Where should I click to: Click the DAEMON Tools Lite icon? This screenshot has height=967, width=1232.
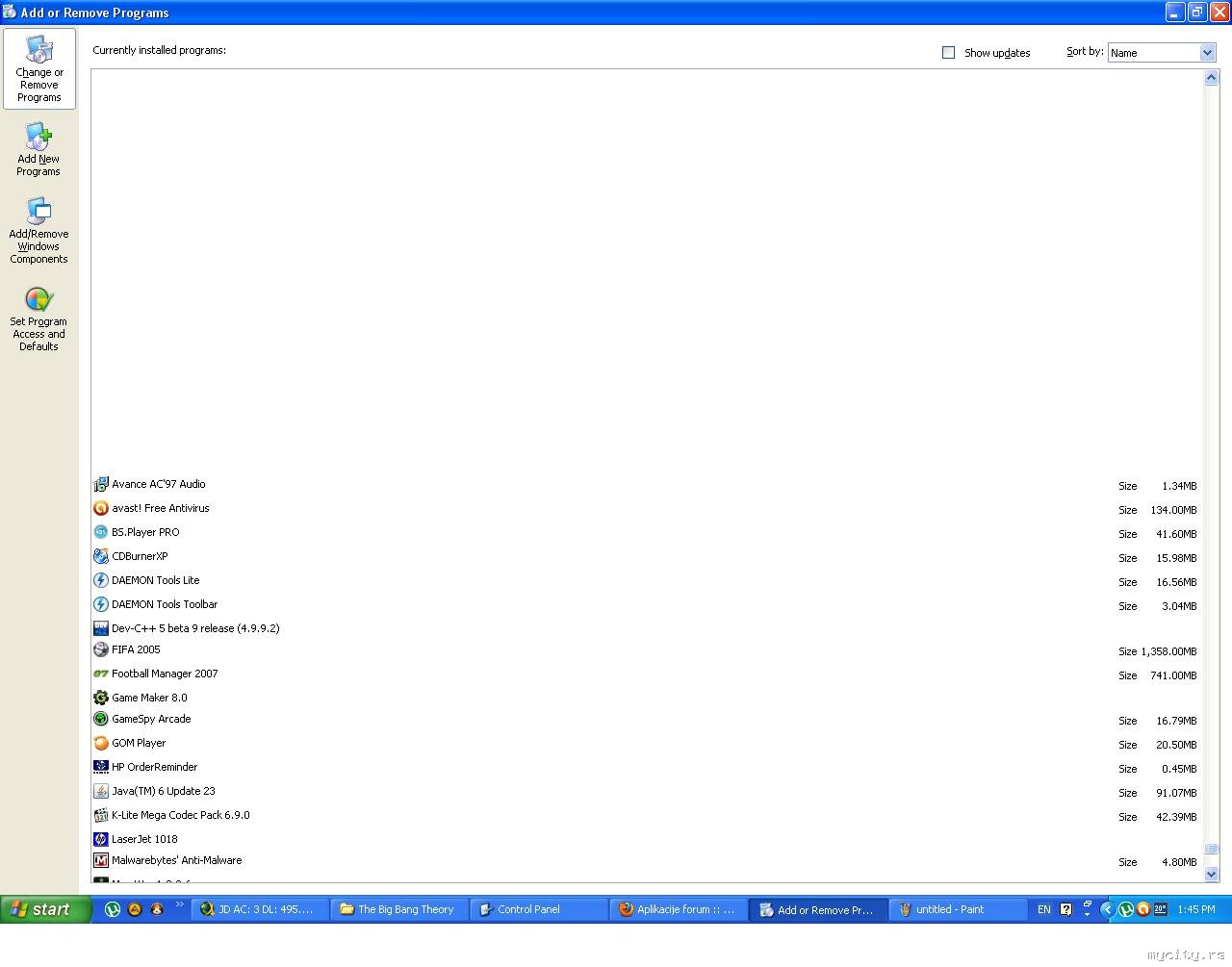point(101,580)
